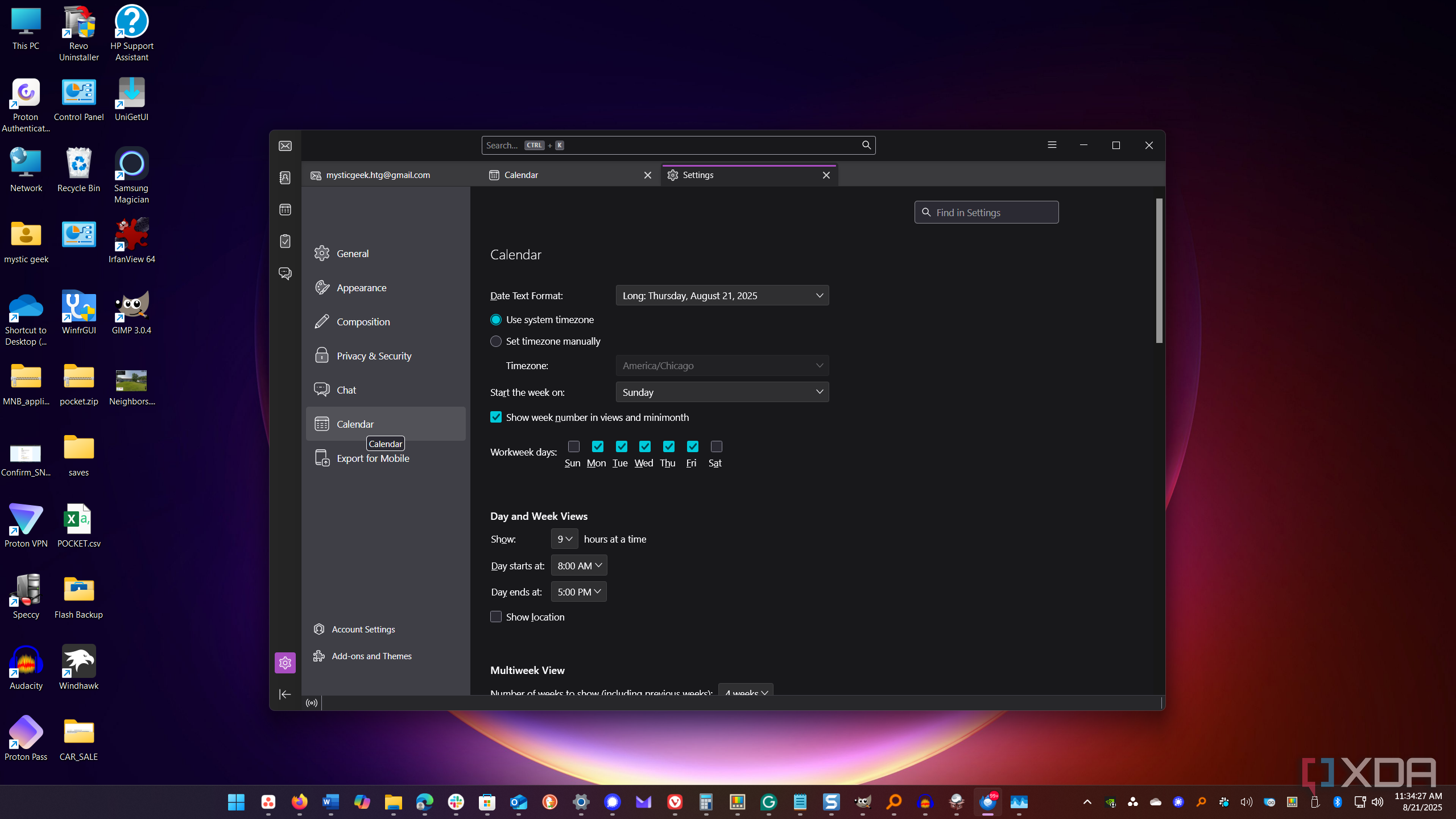1456x819 pixels.
Task: Open Windows Start menu on taskbar
Action: point(236,803)
